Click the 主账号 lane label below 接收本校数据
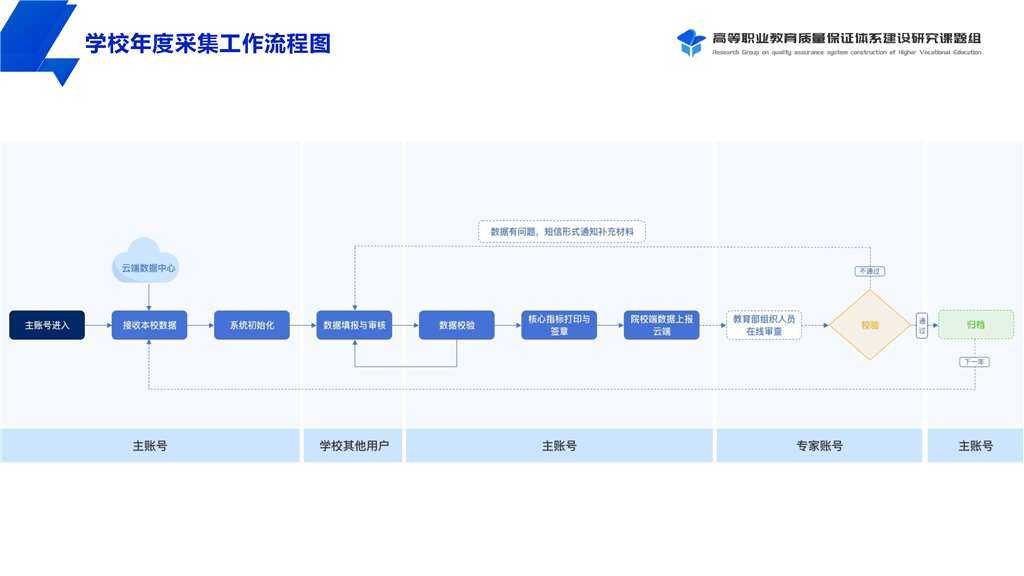Image resolution: width=1024 pixels, height=576 pixels. pos(150,446)
